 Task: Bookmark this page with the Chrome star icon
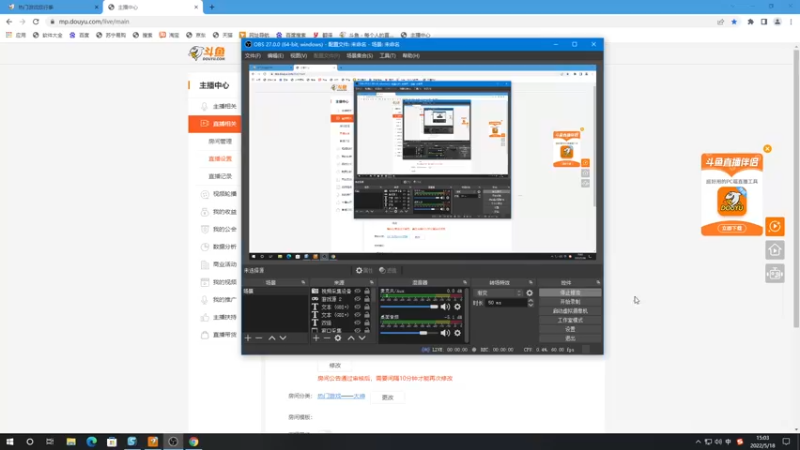[x=734, y=21]
